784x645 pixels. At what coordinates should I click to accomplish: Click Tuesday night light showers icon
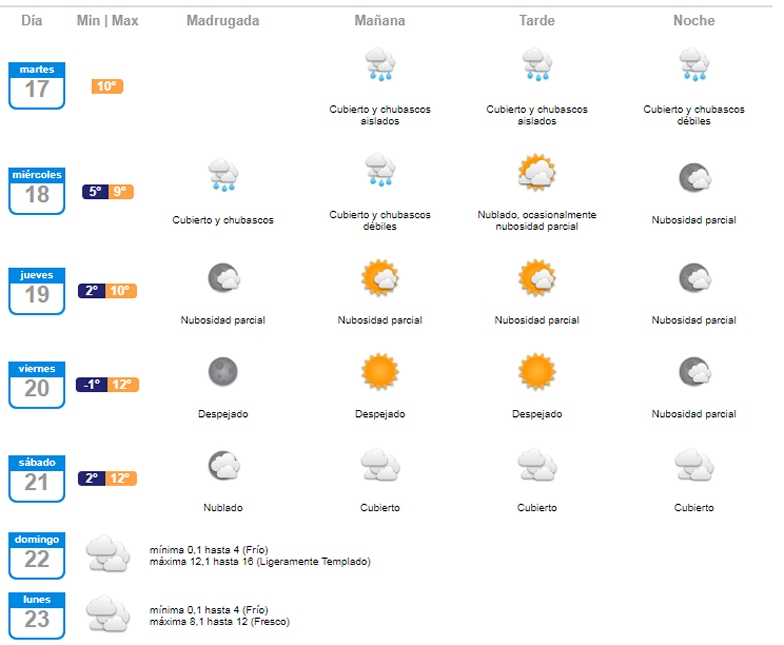[693, 66]
